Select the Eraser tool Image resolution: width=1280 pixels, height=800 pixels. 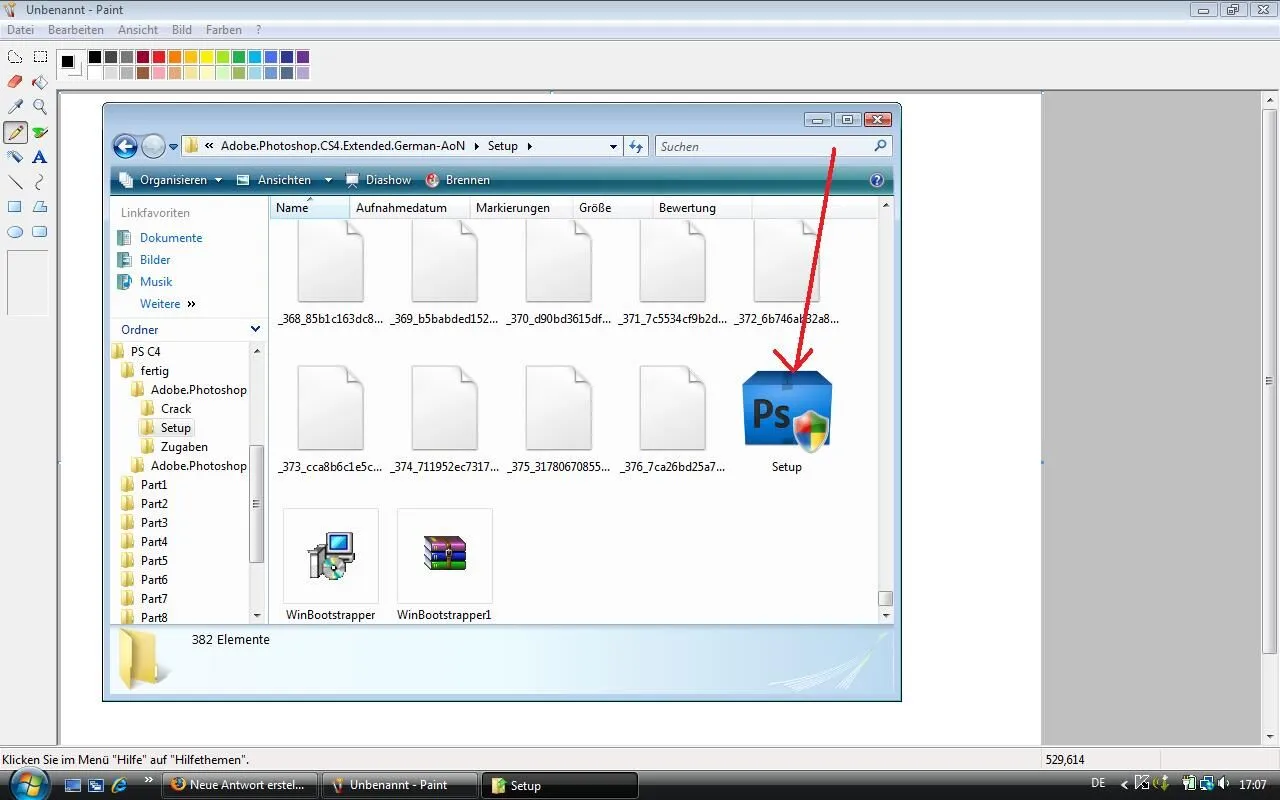(15, 82)
